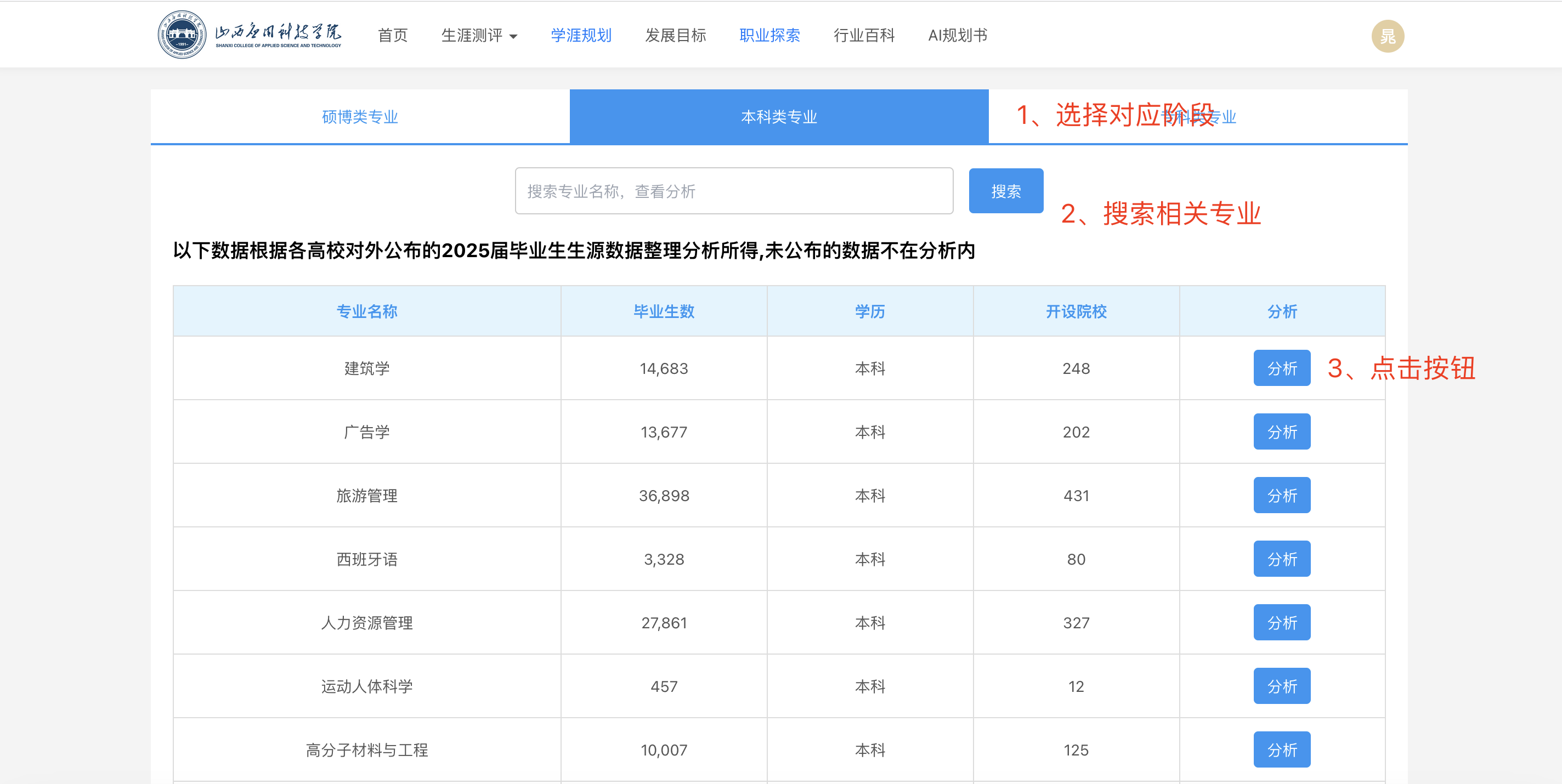The width and height of the screenshot is (1562, 784).
Task: Click school count 125
Action: 1076,751
